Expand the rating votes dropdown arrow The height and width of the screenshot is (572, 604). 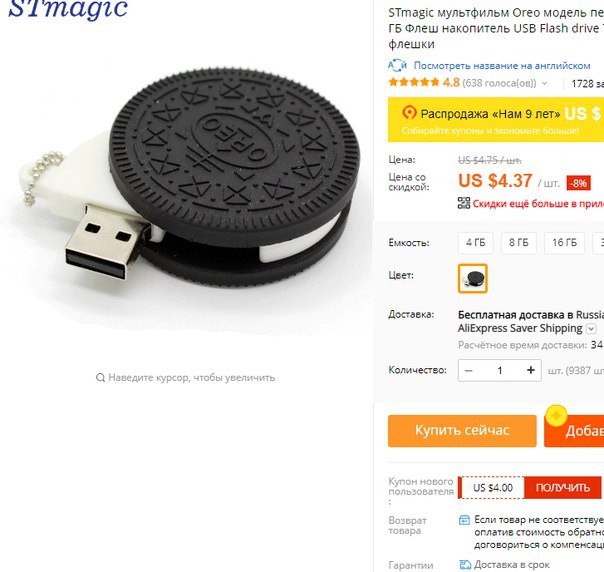(x=545, y=83)
